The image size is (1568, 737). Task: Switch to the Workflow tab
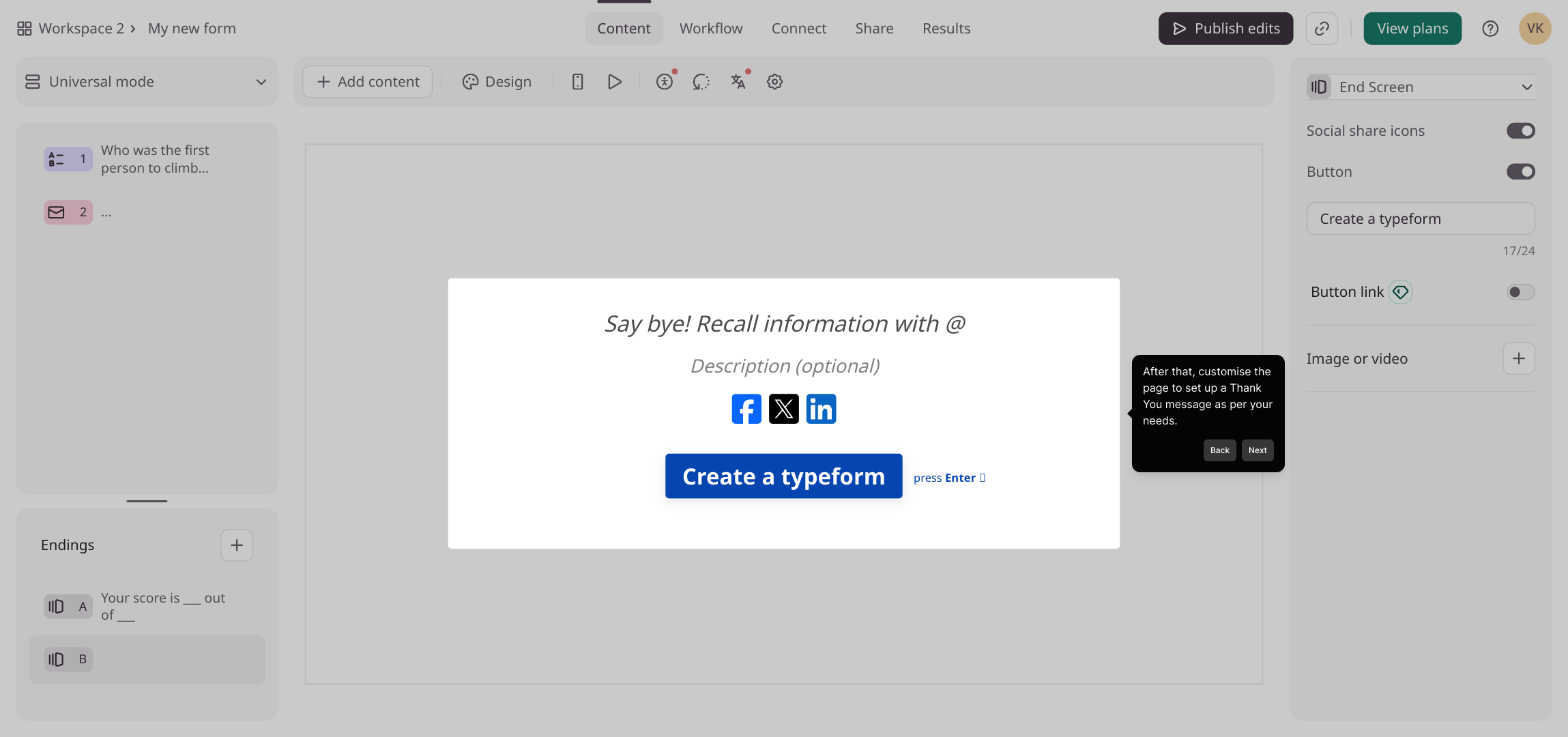coord(711,29)
